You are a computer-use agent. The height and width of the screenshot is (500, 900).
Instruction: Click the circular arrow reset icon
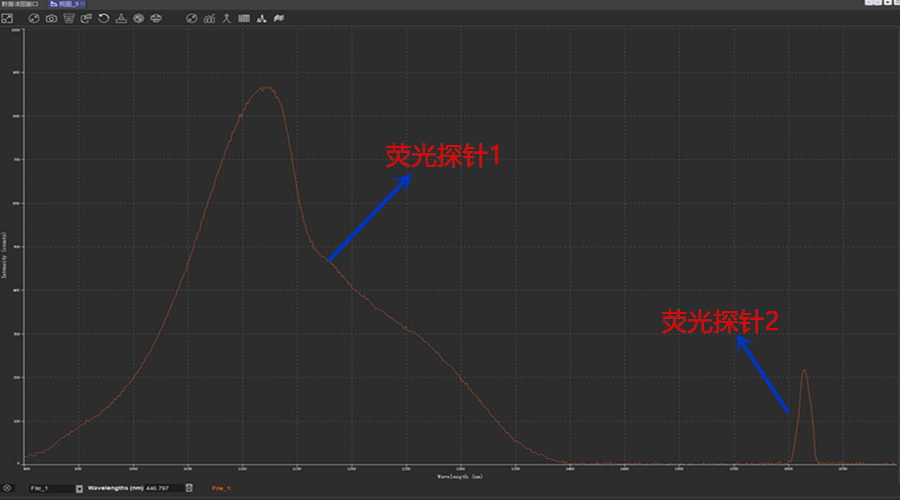pyautogui.click(x=103, y=19)
